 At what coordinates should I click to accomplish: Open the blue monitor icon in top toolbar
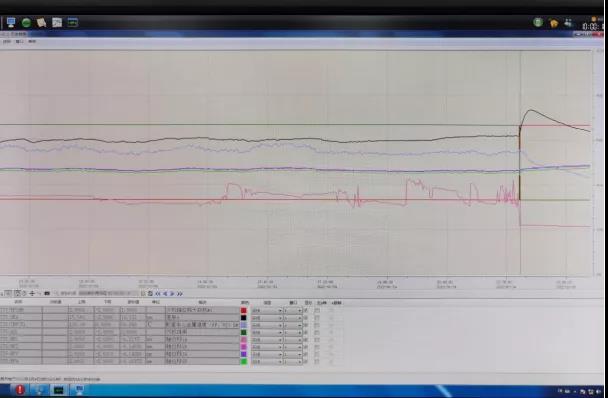(11, 22)
